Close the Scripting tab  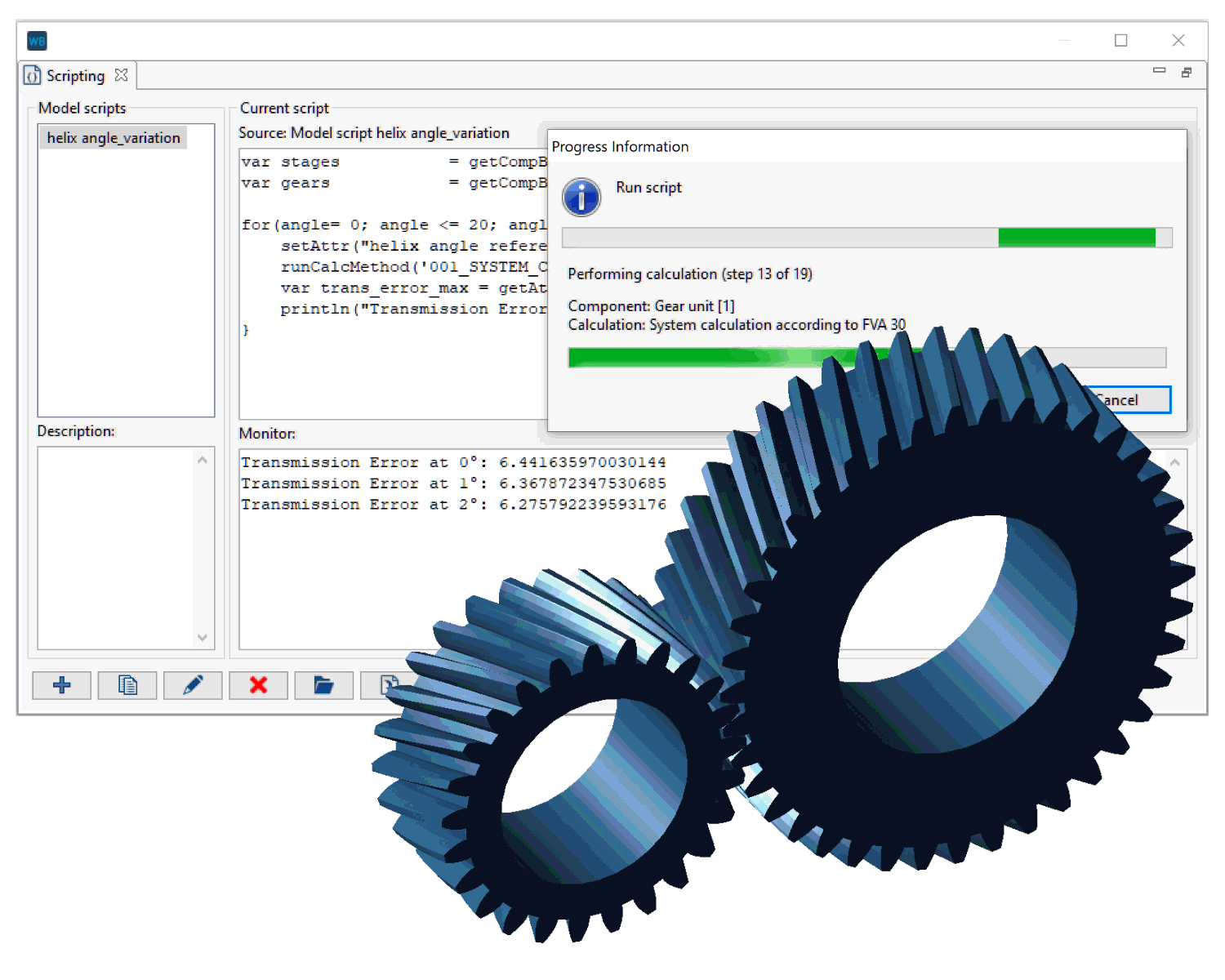(x=122, y=75)
